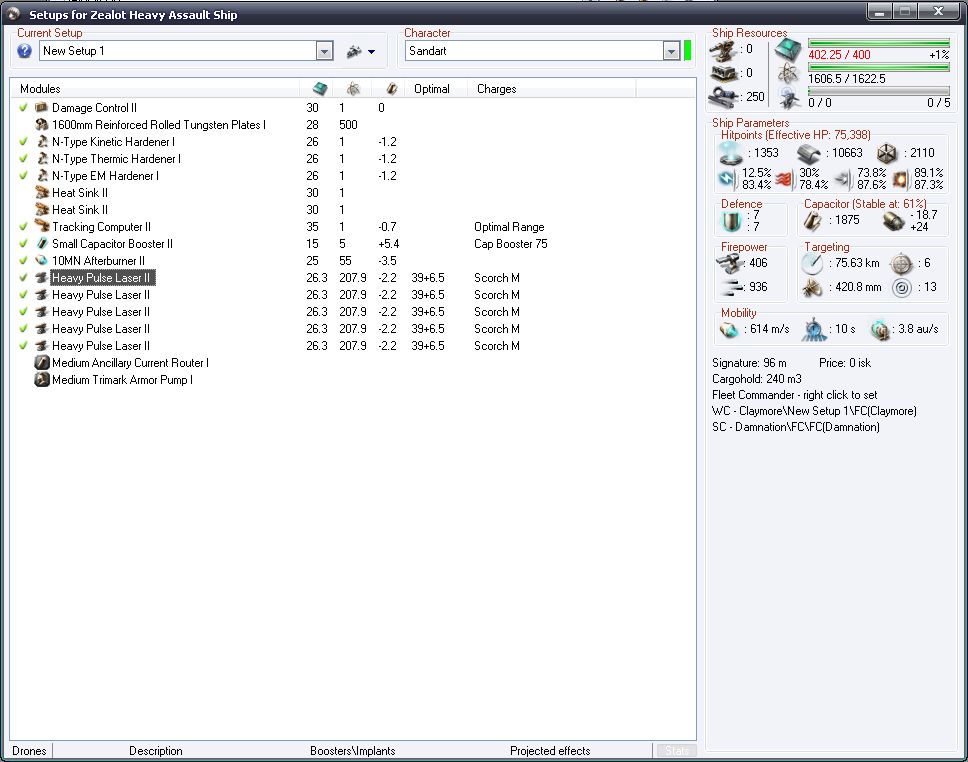Screen dimensions: 968x762
Task: Click the turret hardpoints icon in Ship Resources
Action: pos(722,50)
